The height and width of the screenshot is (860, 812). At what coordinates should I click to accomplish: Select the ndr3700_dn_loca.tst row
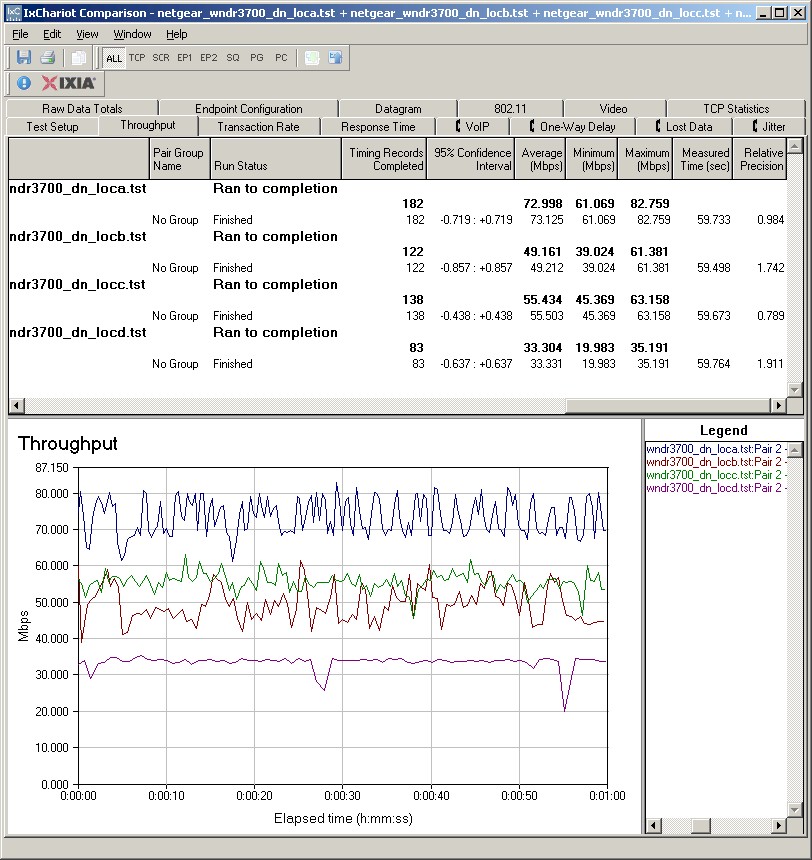398,188
